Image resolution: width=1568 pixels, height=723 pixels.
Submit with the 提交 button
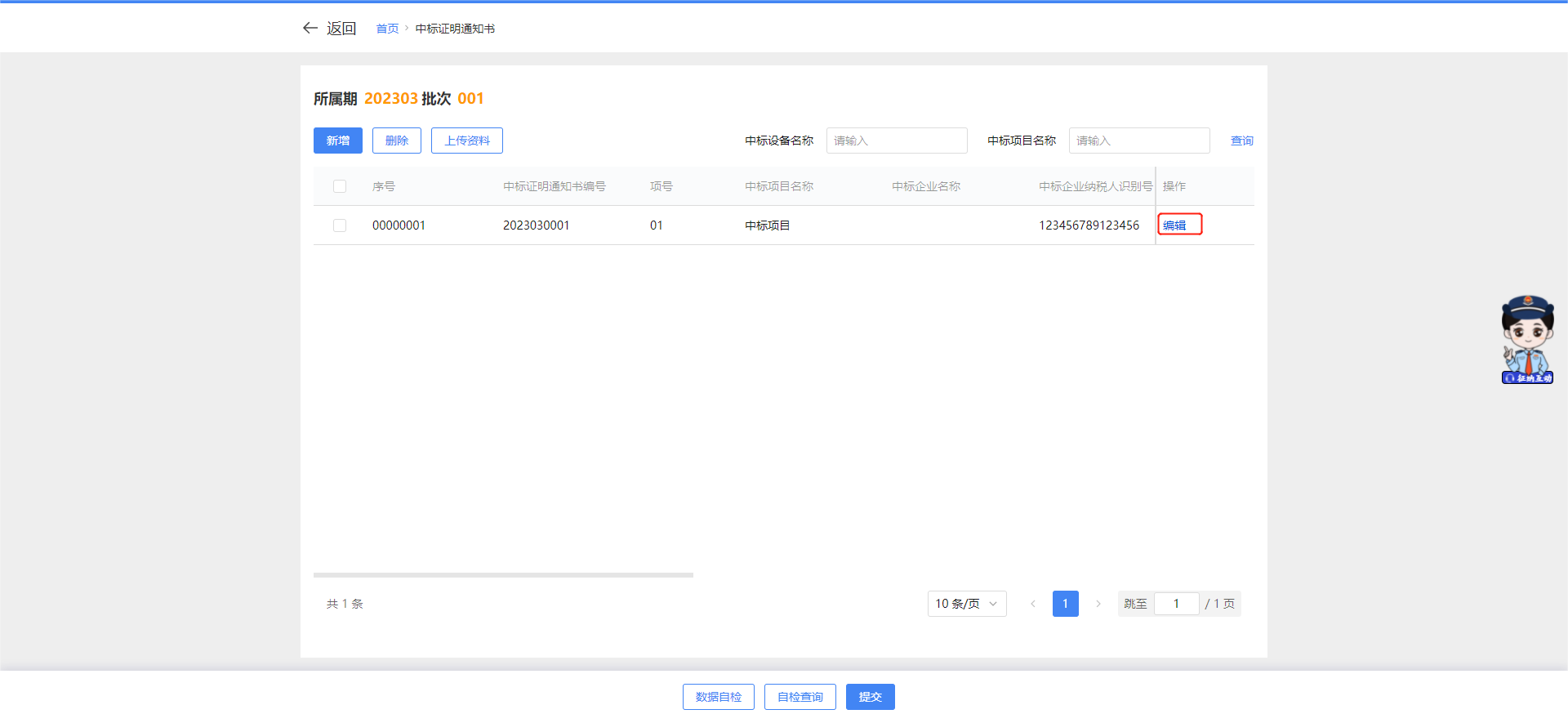tap(870, 697)
